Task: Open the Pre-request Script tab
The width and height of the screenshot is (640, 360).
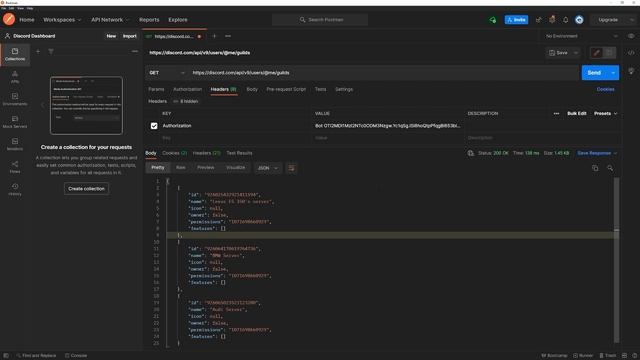Action: click(286, 89)
